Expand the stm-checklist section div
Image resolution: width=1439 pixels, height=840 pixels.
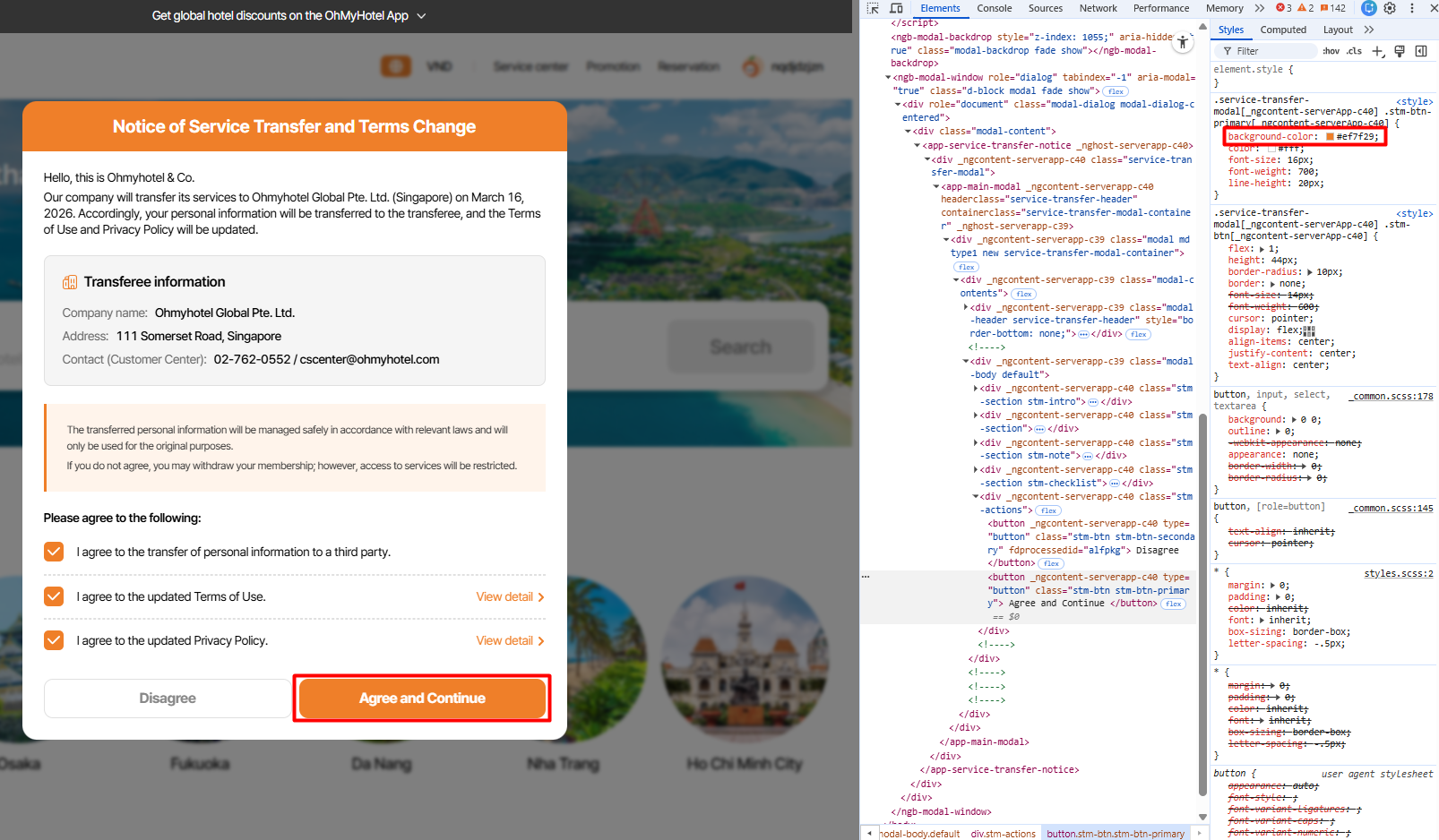click(x=976, y=470)
